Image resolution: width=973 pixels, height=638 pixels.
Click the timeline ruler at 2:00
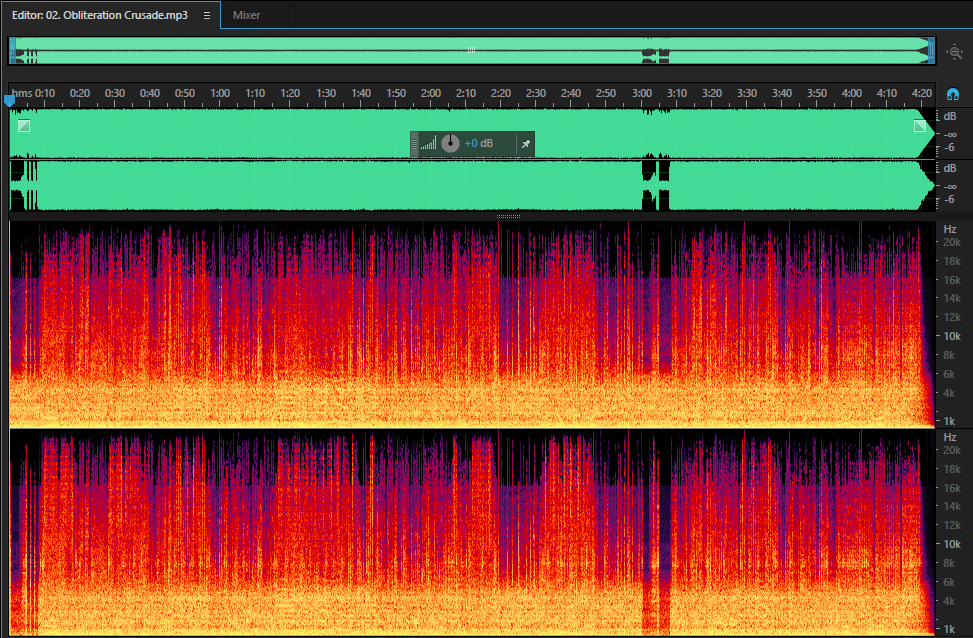coord(431,93)
